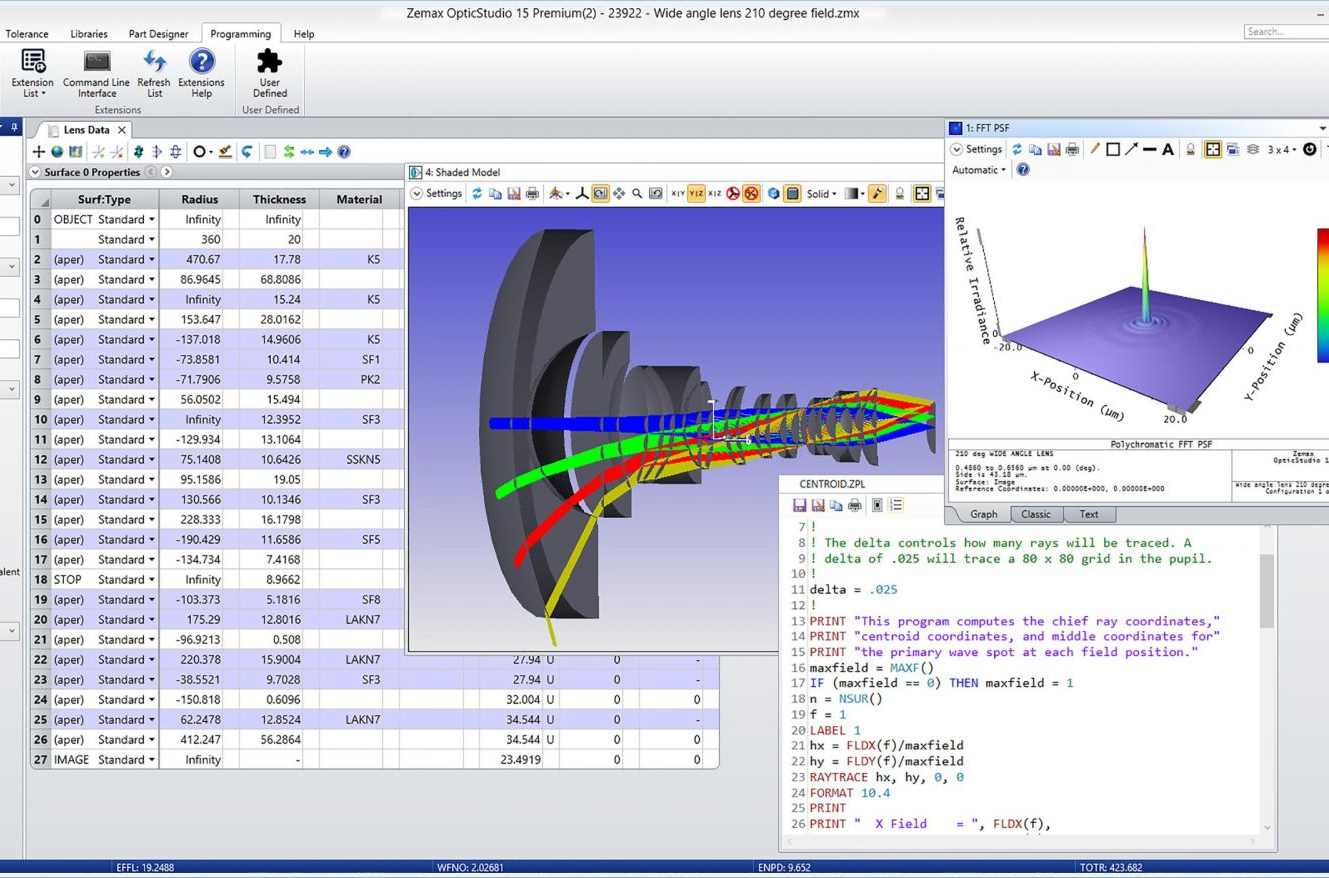Toggle the active-window frame button in FFT PSF

[x=1212, y=149]
